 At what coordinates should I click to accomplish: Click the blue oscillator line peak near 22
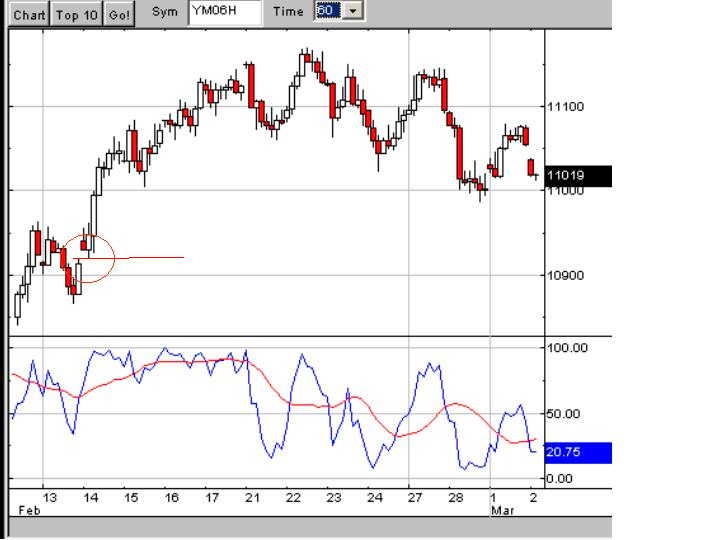[x=302, y=354]
